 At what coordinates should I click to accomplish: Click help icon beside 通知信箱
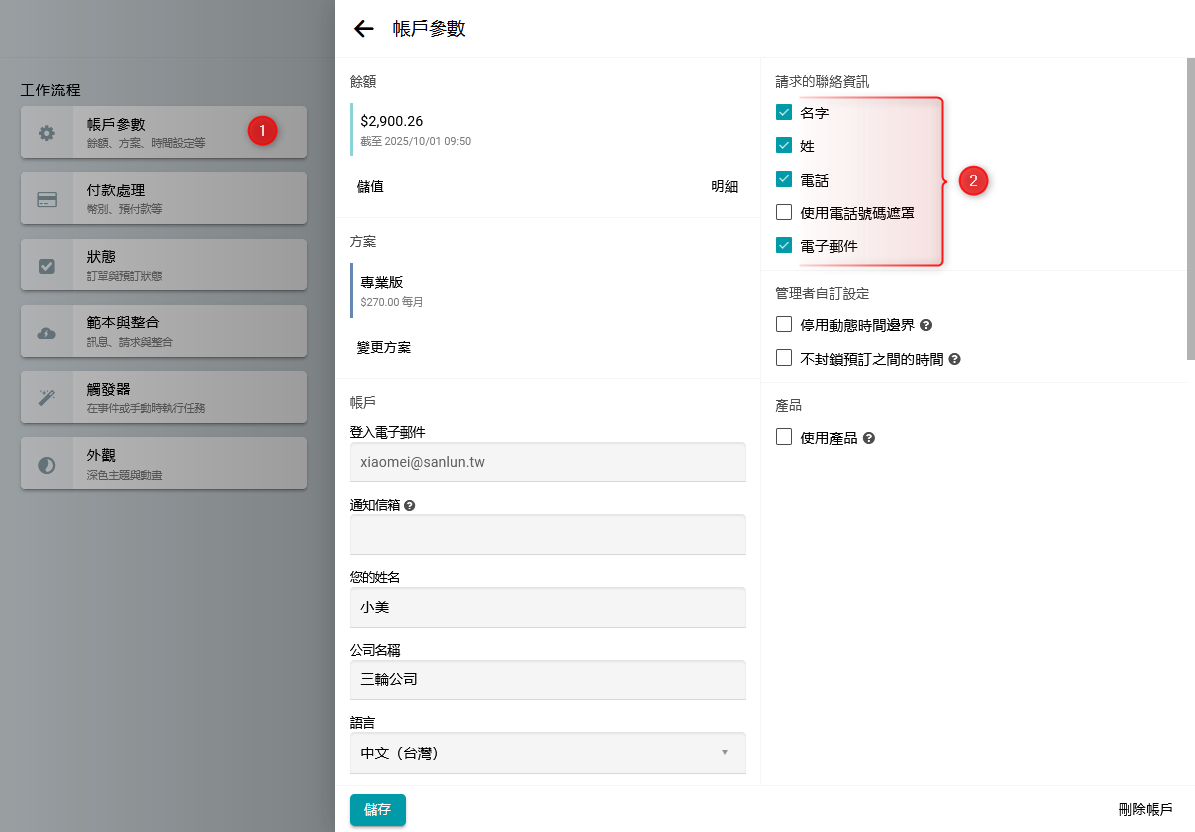[x=410, y=506]
